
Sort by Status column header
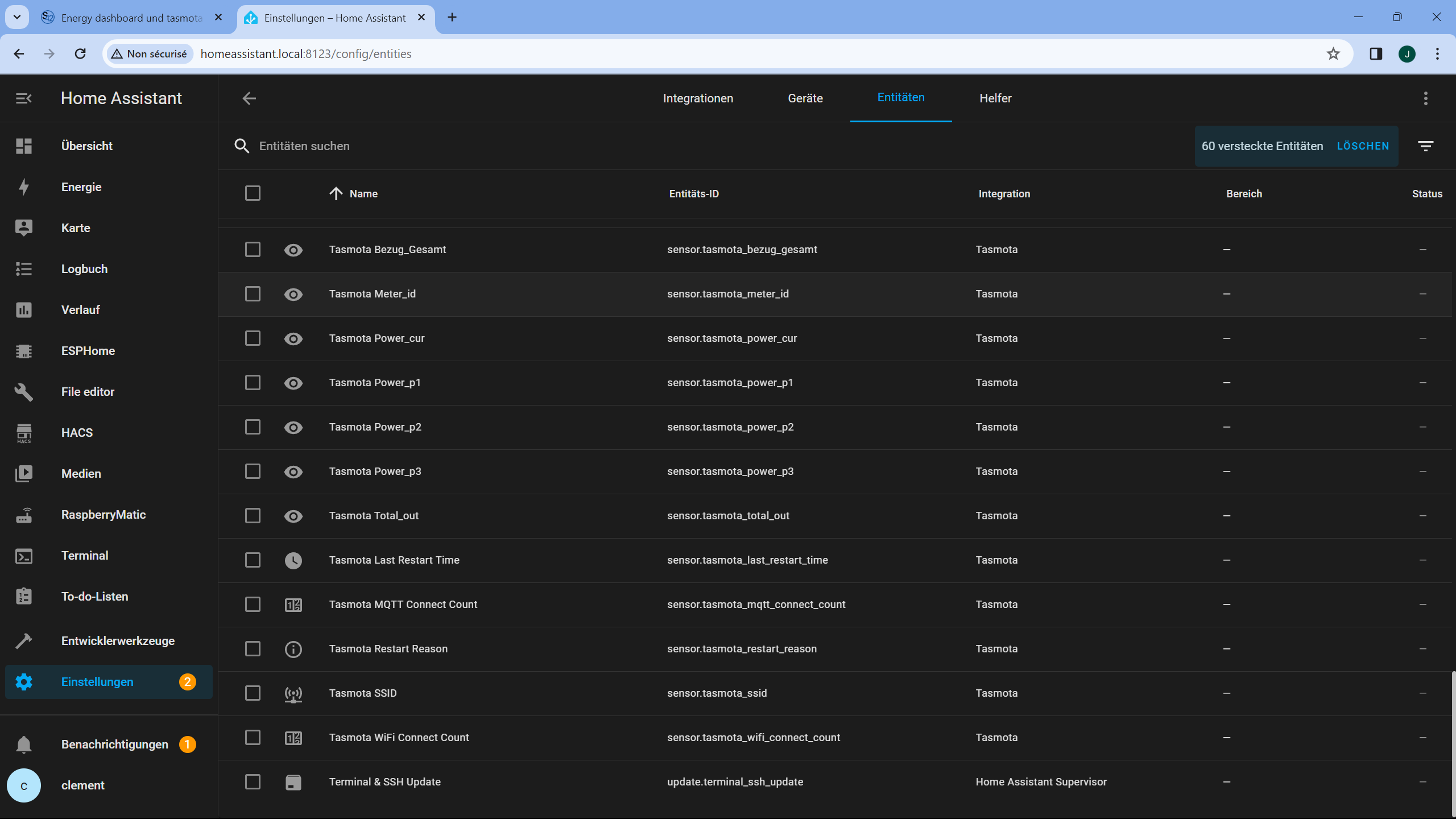(1427, 194)
